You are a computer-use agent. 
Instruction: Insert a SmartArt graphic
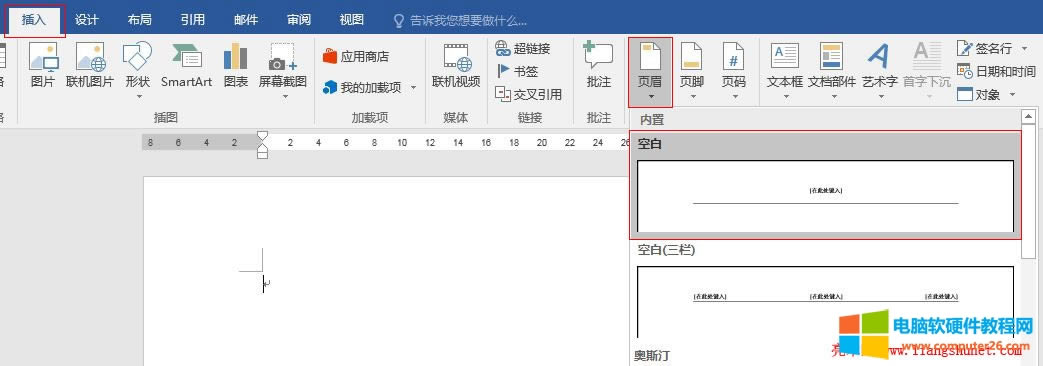coord(186,65)
